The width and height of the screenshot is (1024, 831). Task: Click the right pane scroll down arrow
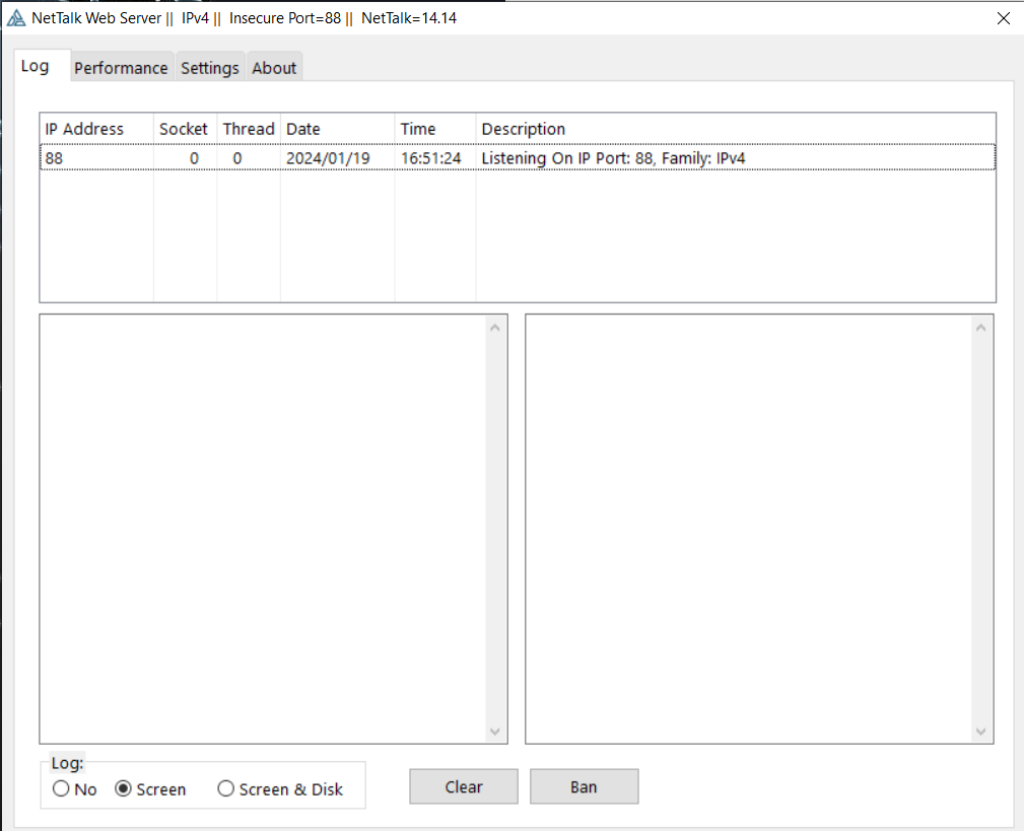pos(981,732)
